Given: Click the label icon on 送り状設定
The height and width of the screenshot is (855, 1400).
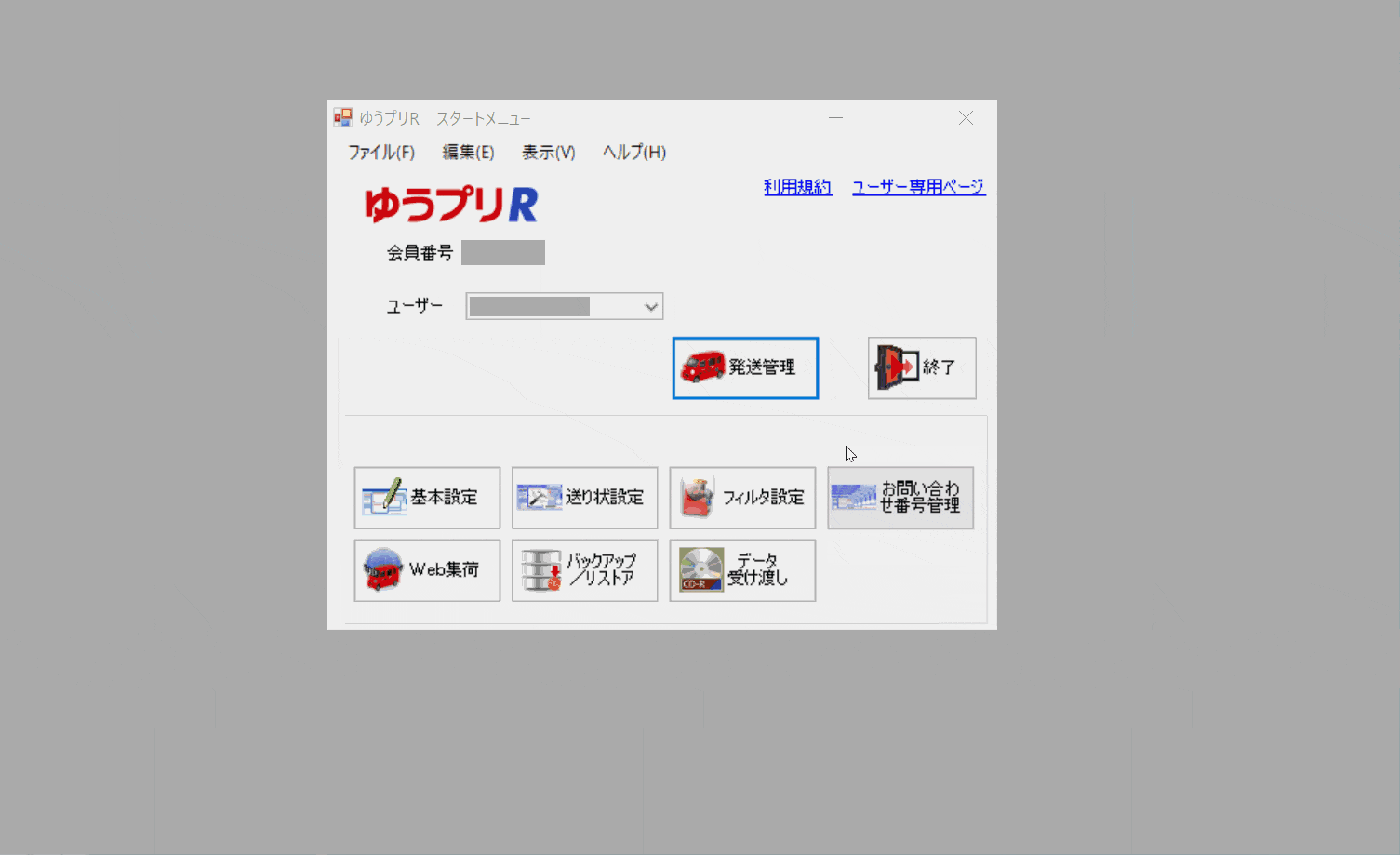Looking at the screenshot, I should 540,498.
